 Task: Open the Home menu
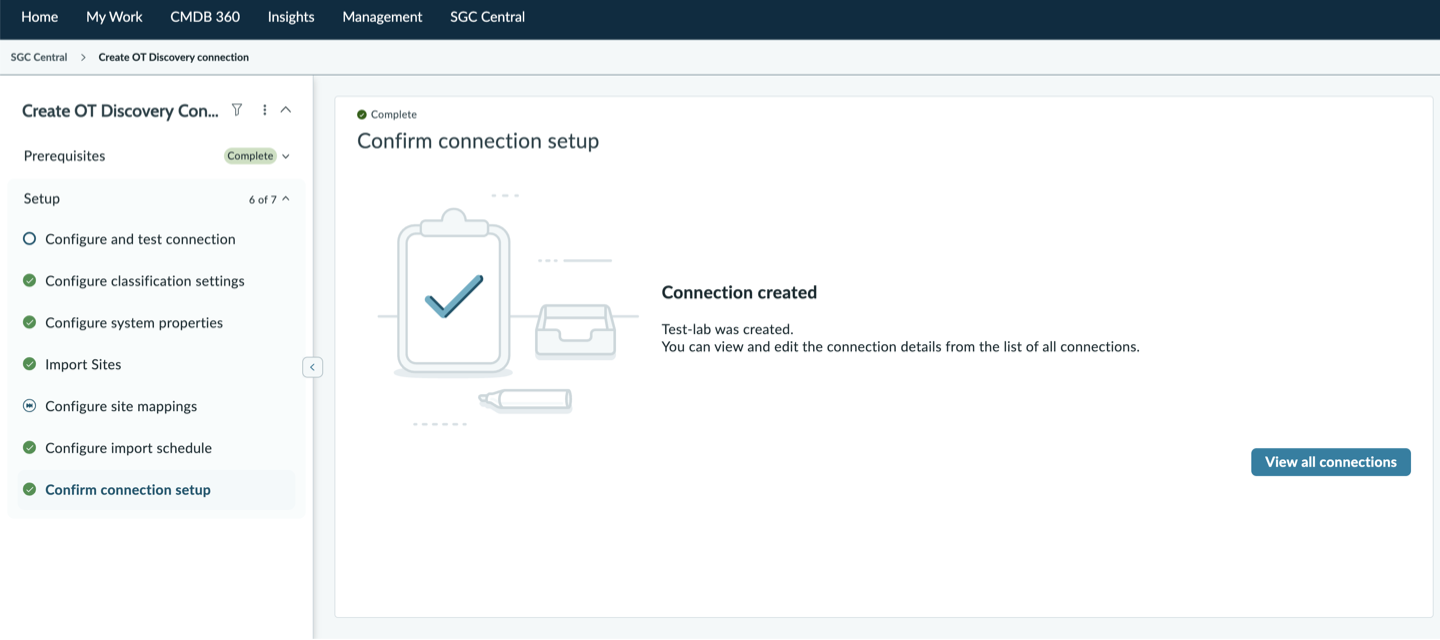point(40,17)
